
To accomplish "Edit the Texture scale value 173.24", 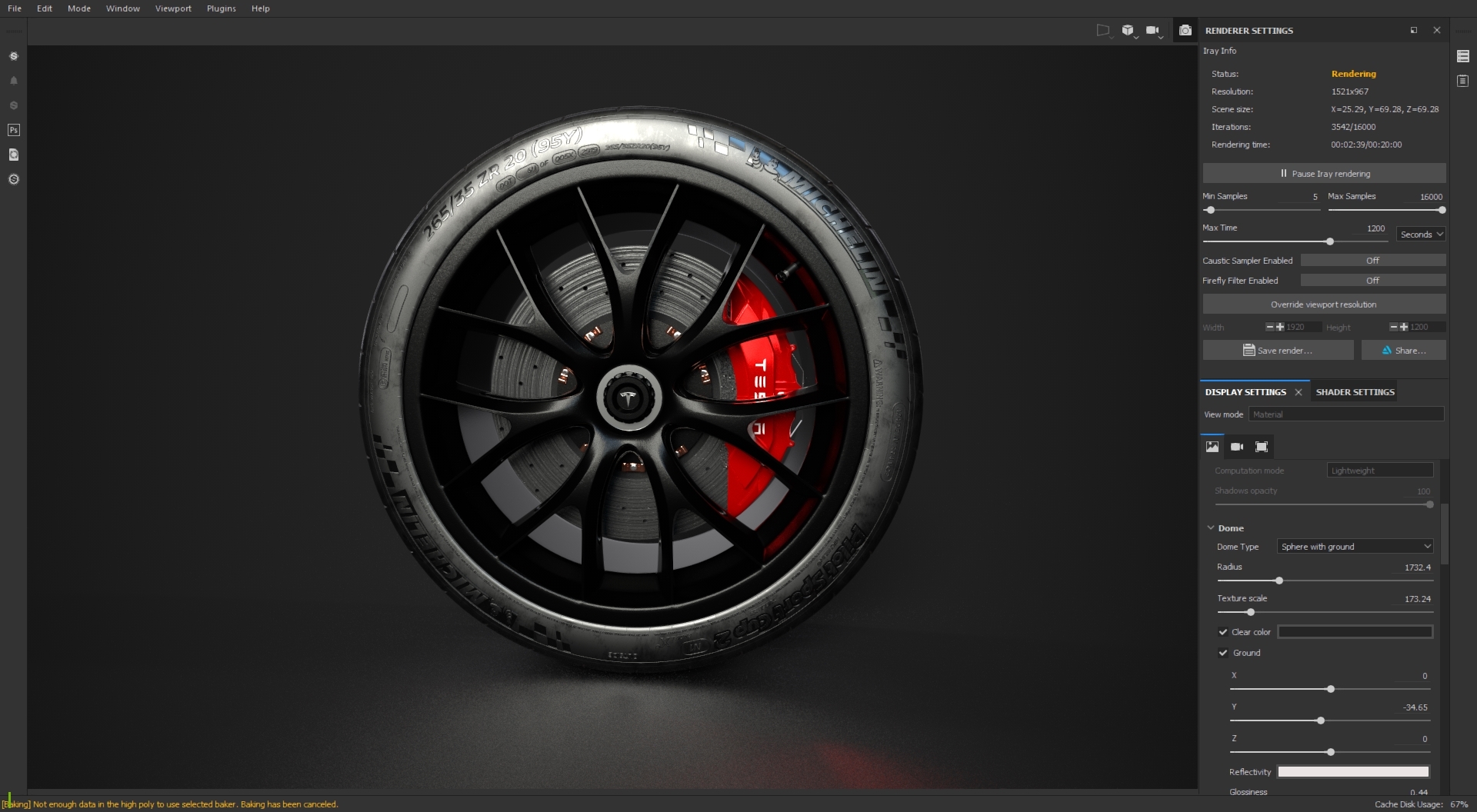I will coord(1418,599).
